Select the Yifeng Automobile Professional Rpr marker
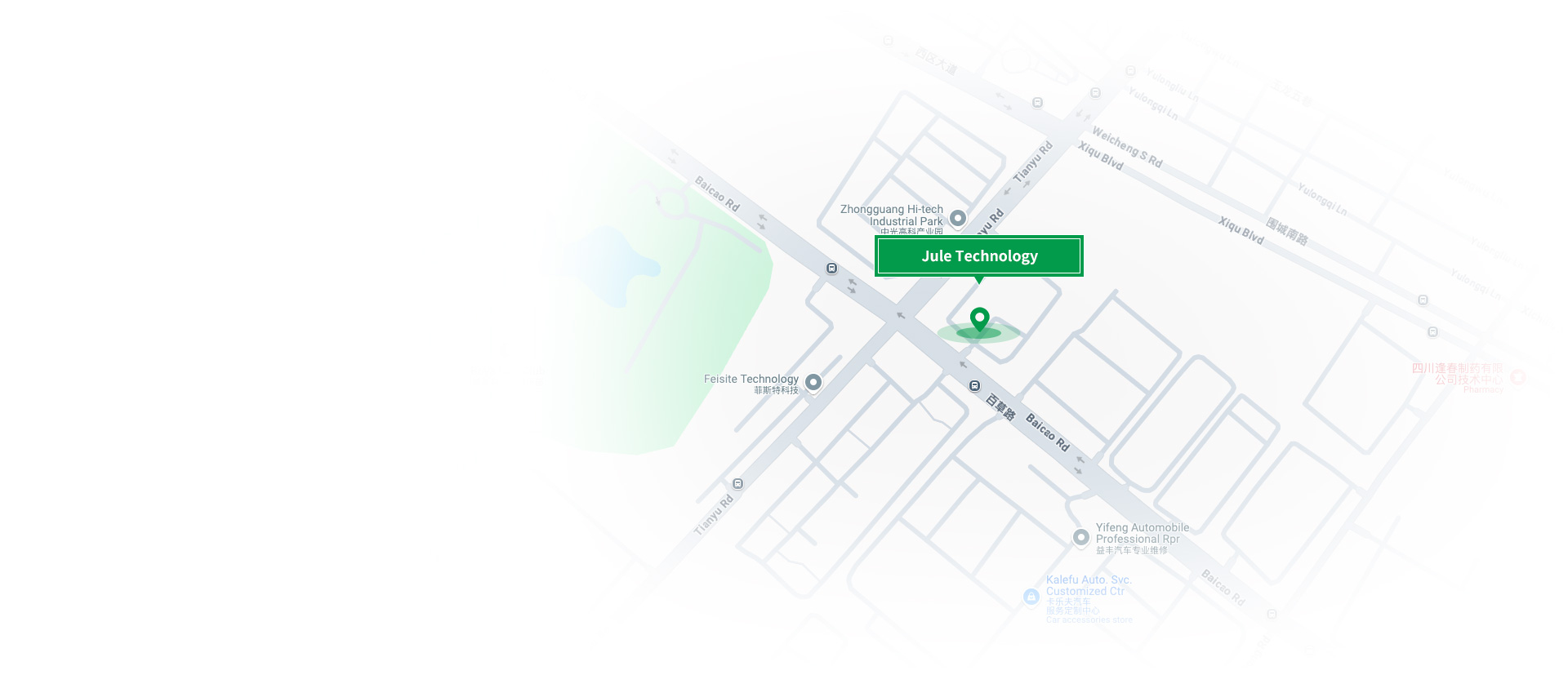This screenshot has height=693, width=1568. tap(1081, 537)
